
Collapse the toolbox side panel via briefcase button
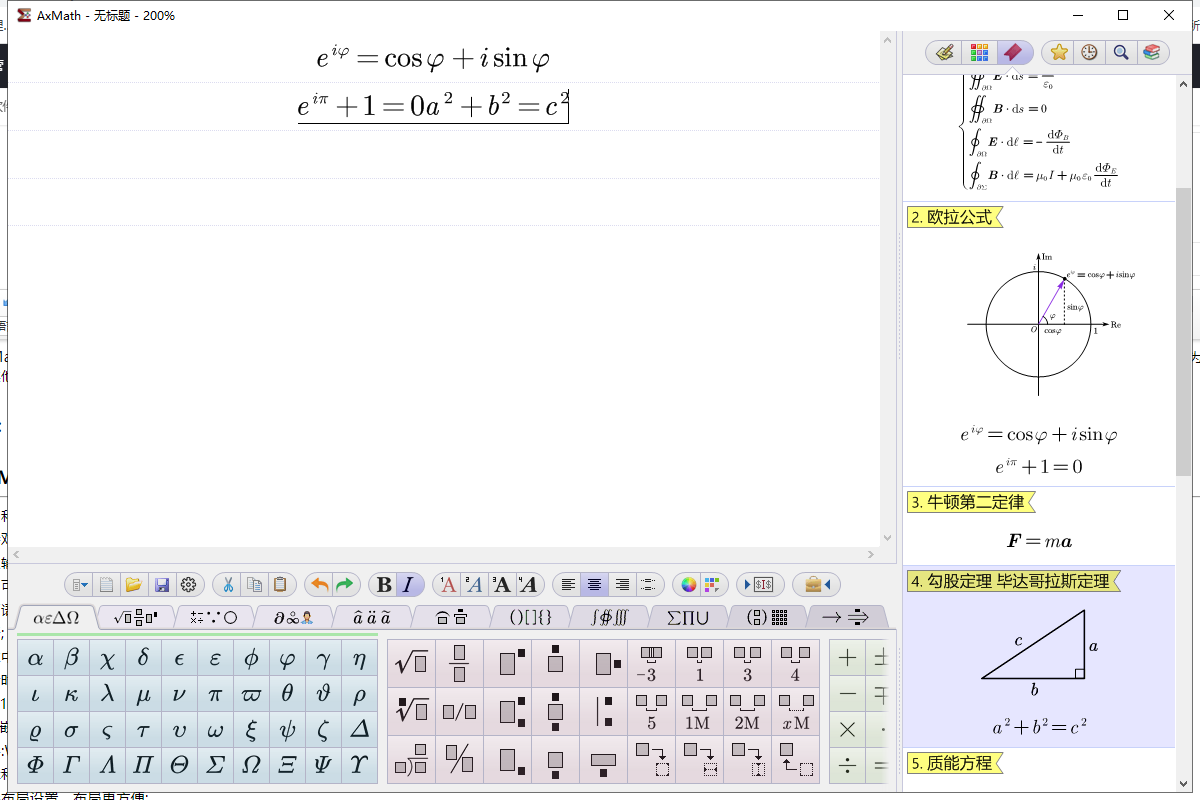click(817, 584)
